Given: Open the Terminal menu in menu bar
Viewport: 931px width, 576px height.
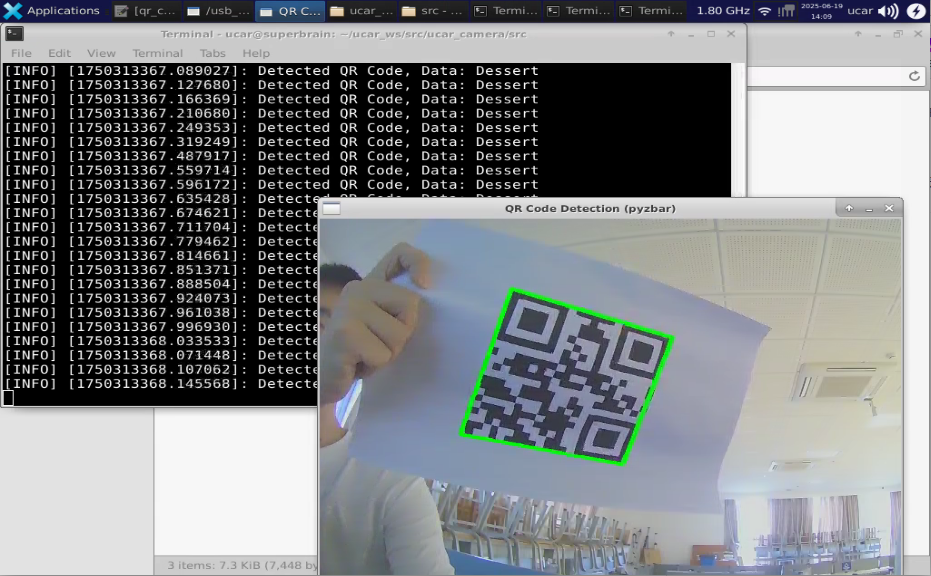Looking at the screenshot, I should pos(157,53).
